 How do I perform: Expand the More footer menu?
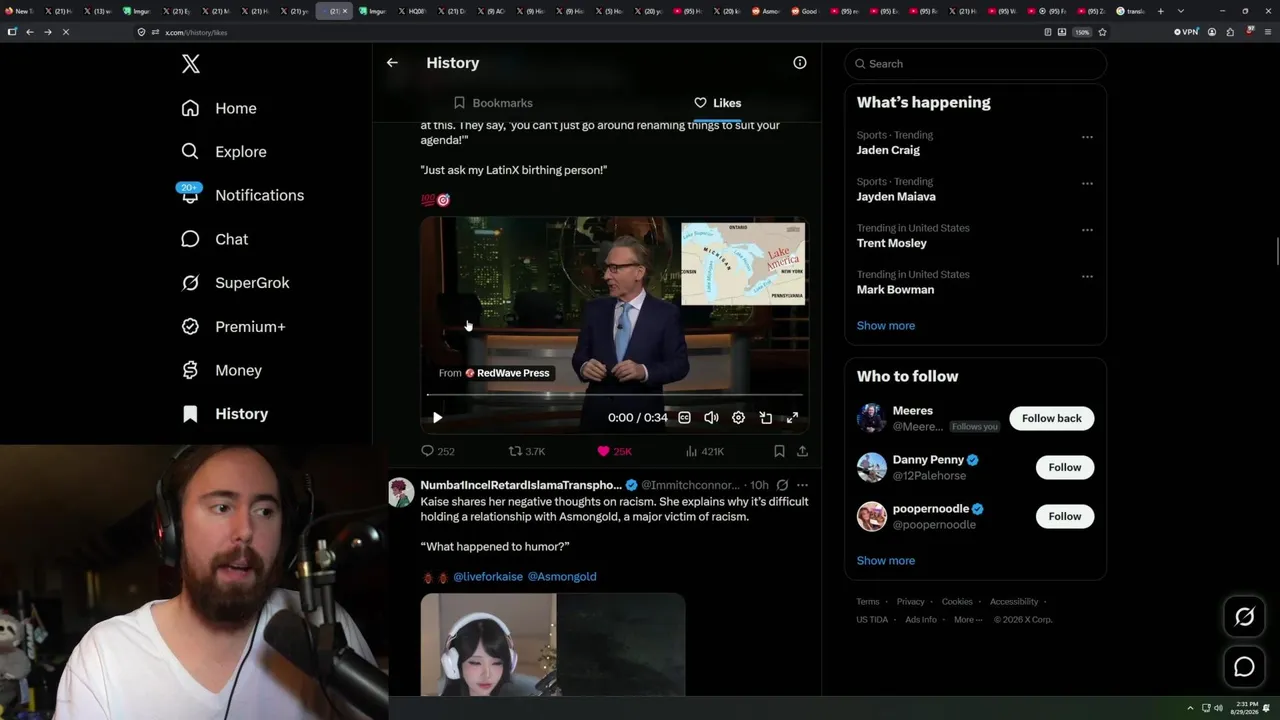(968, 620)
